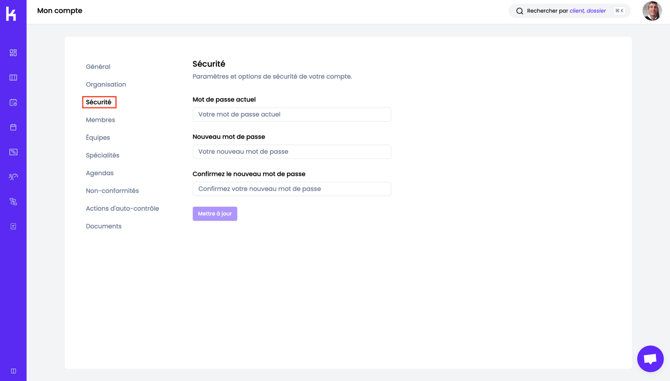
Task: Open the Non-conformités settings section
Action: [x=112, y=191]
